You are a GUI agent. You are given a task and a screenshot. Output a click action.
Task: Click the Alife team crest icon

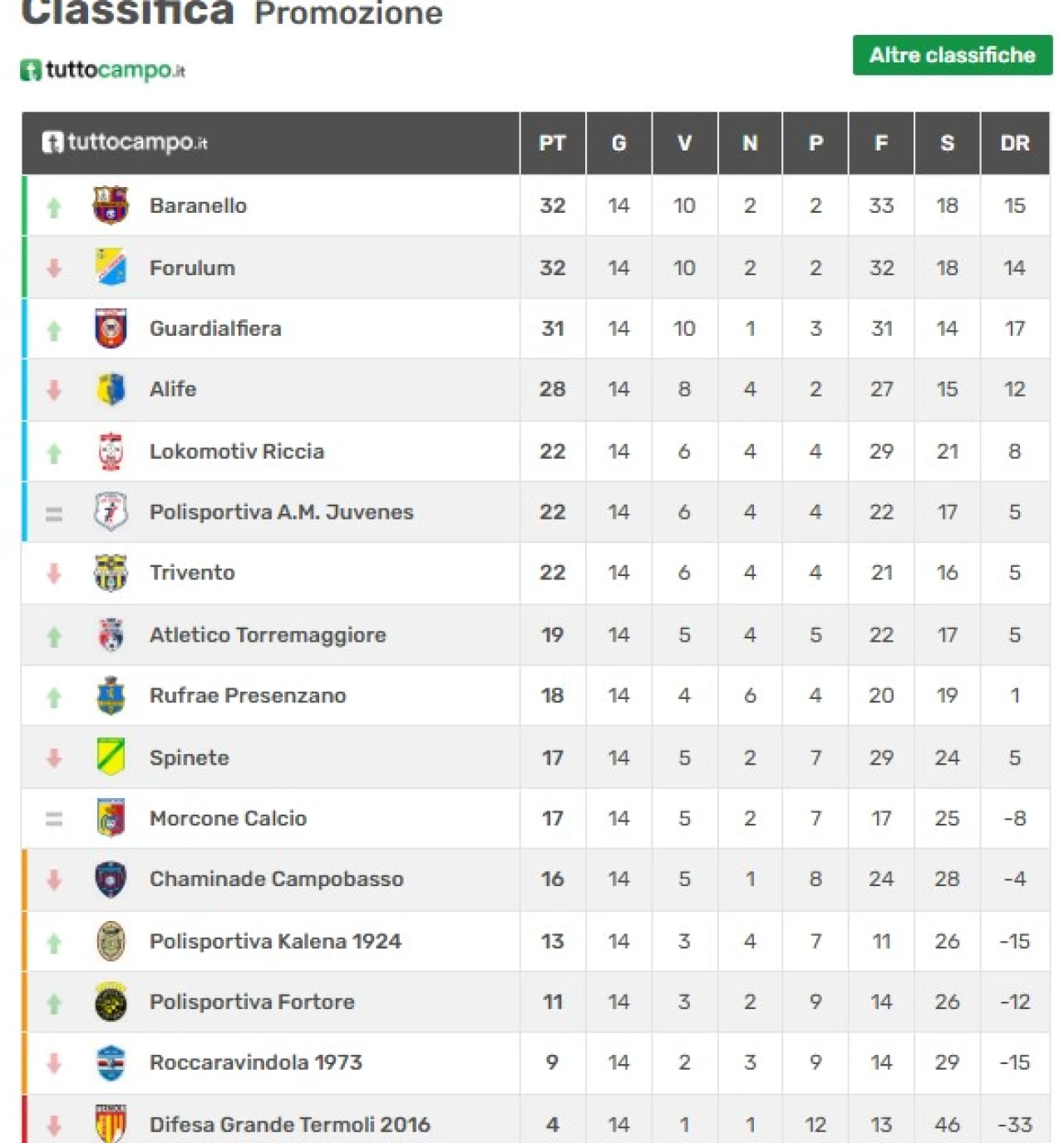(x=111, y=389)
